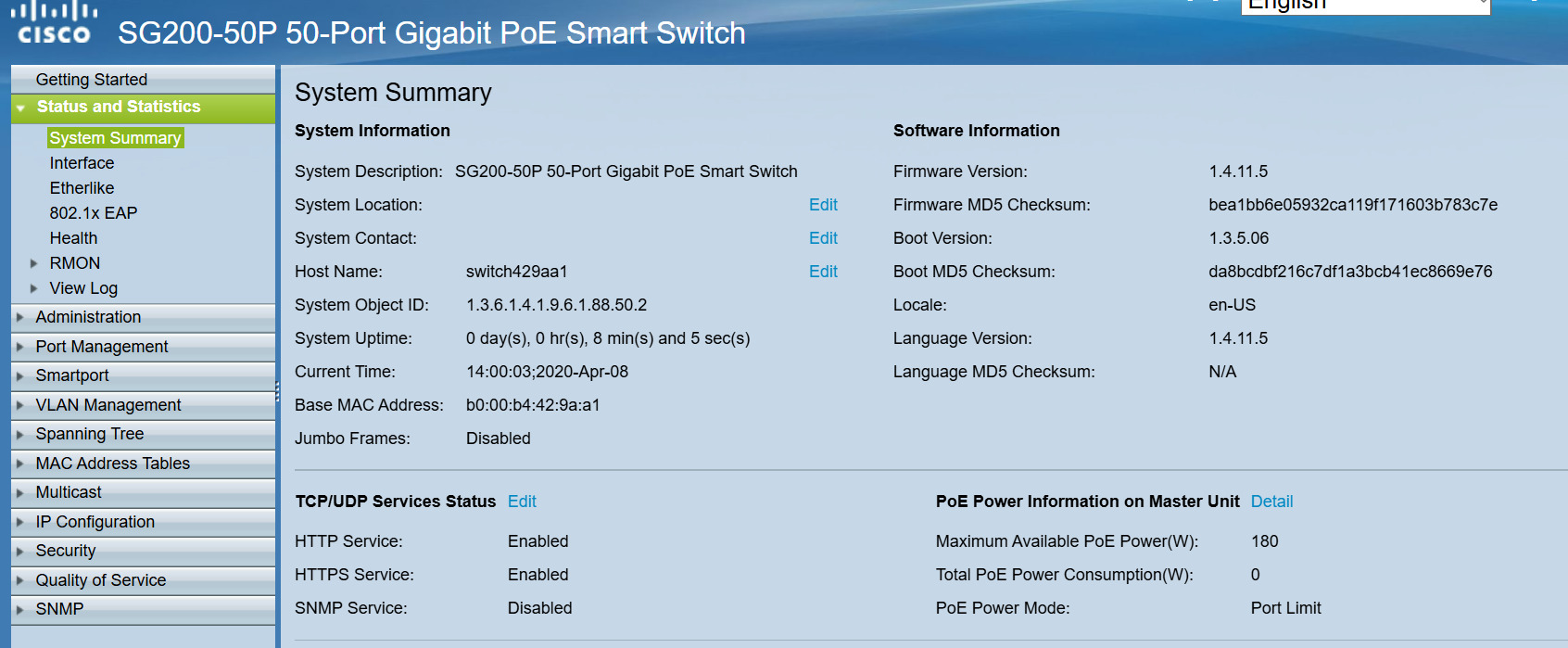
Task: Open the English language dropdown
Action: tap(1364, 6)
